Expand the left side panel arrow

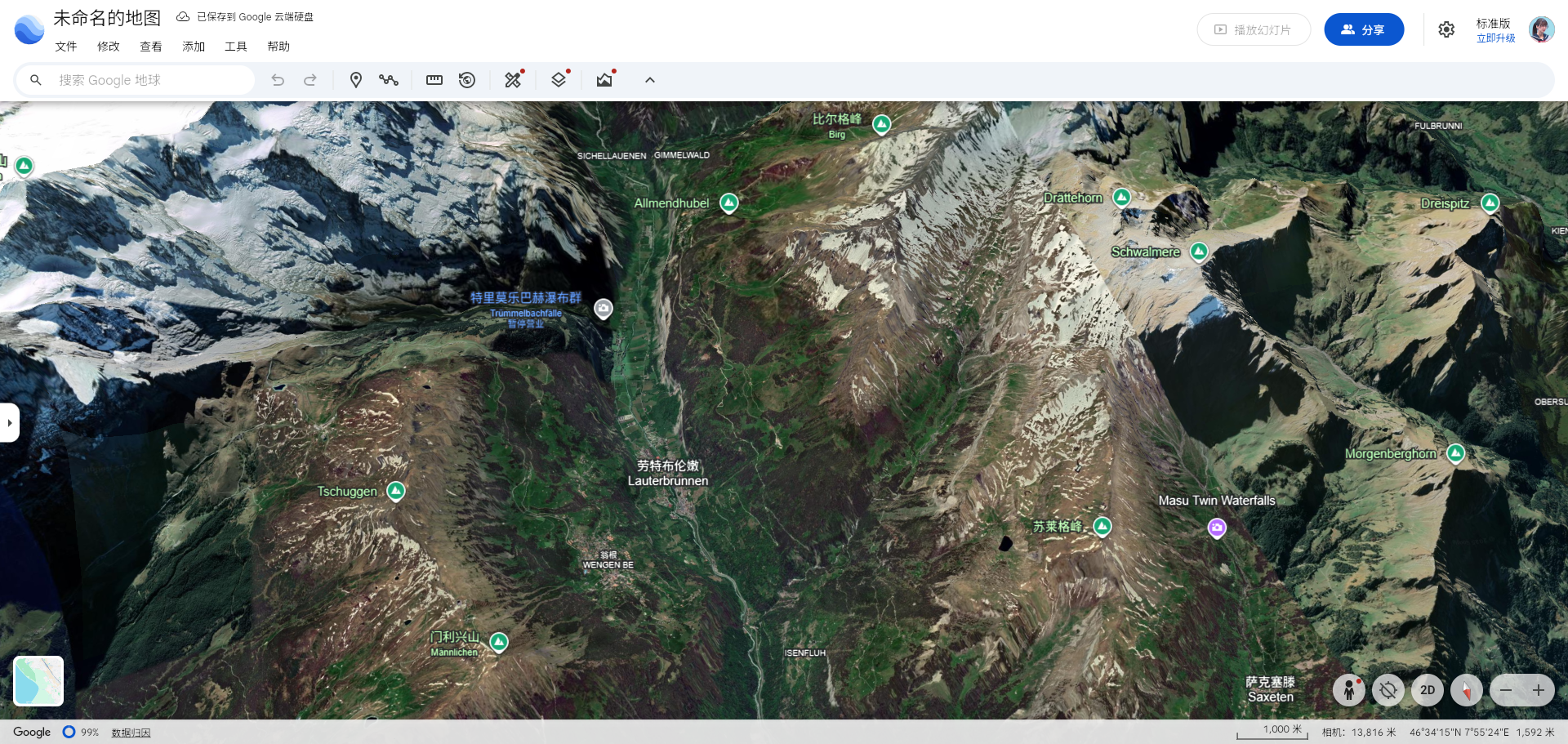9,423
